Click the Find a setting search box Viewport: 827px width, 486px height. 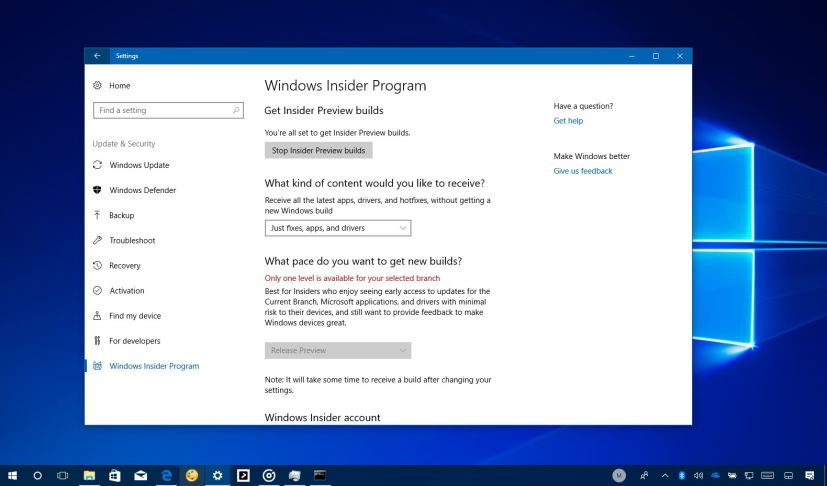click(x=168, y=110)
